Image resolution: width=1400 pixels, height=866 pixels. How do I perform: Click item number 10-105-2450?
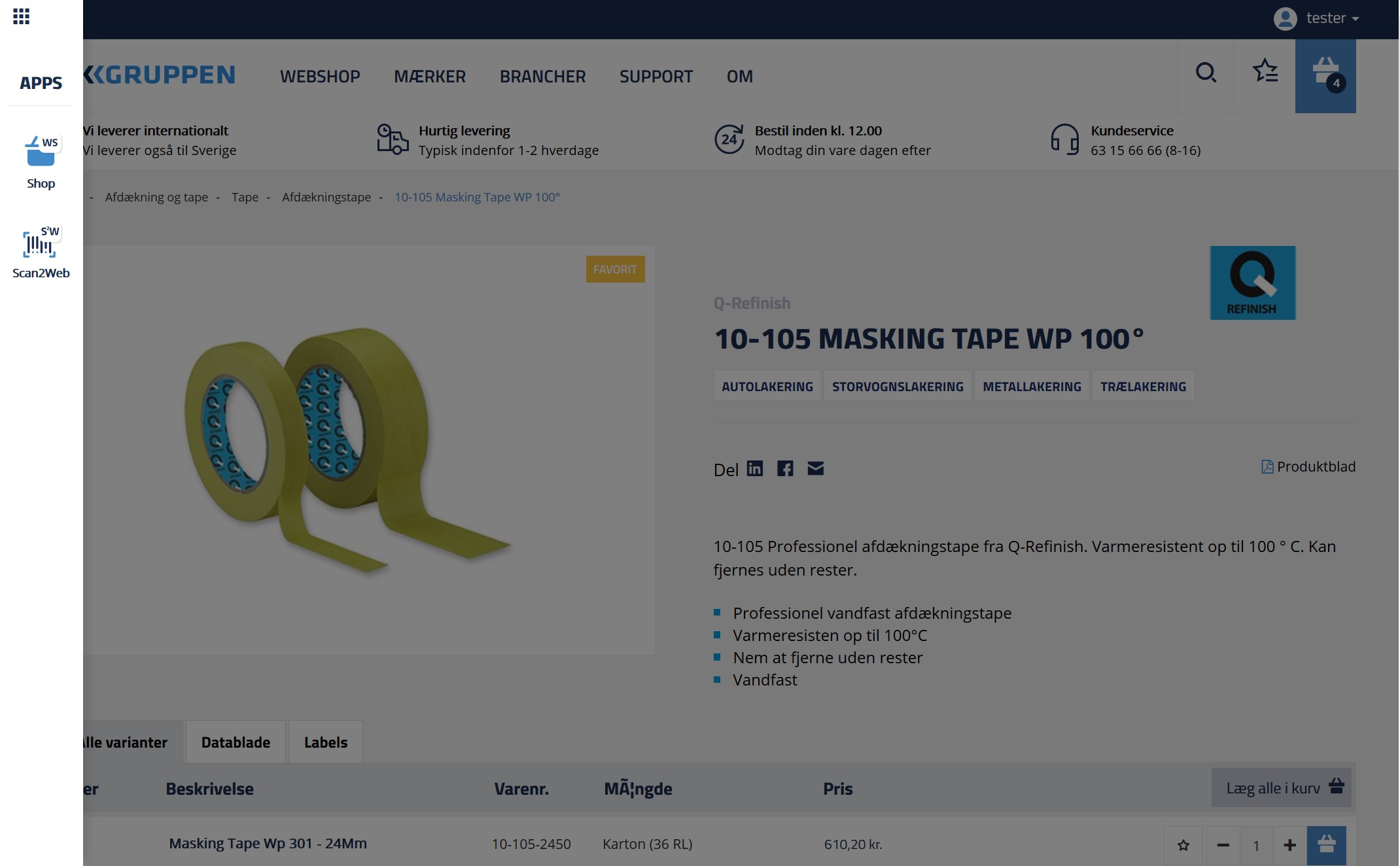pos(531,844)
